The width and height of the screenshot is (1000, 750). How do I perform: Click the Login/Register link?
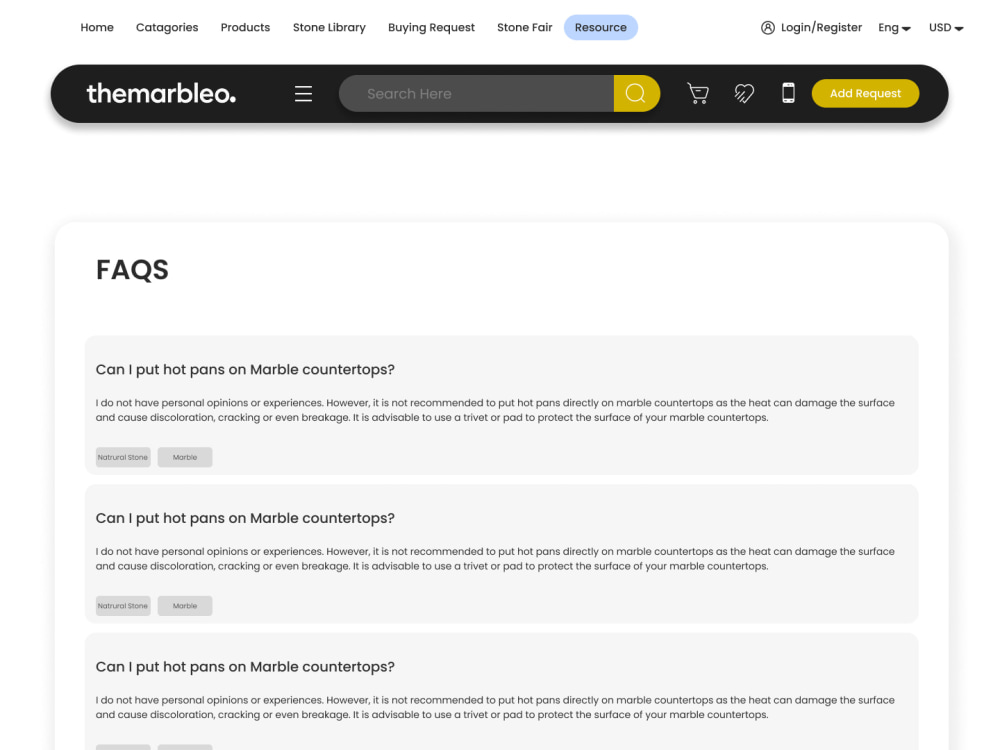click(x=821, y=27)
